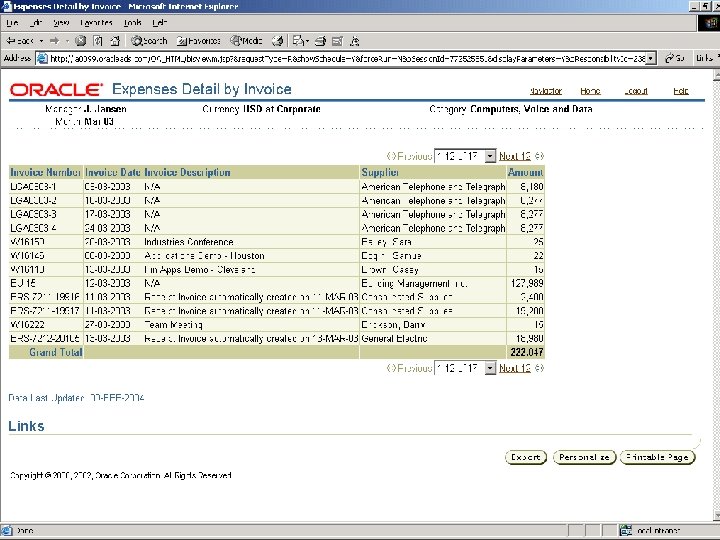This screenshot has height=540, width=720.
Task: Click the Next 12 link below the table
Action: [514, 368]
